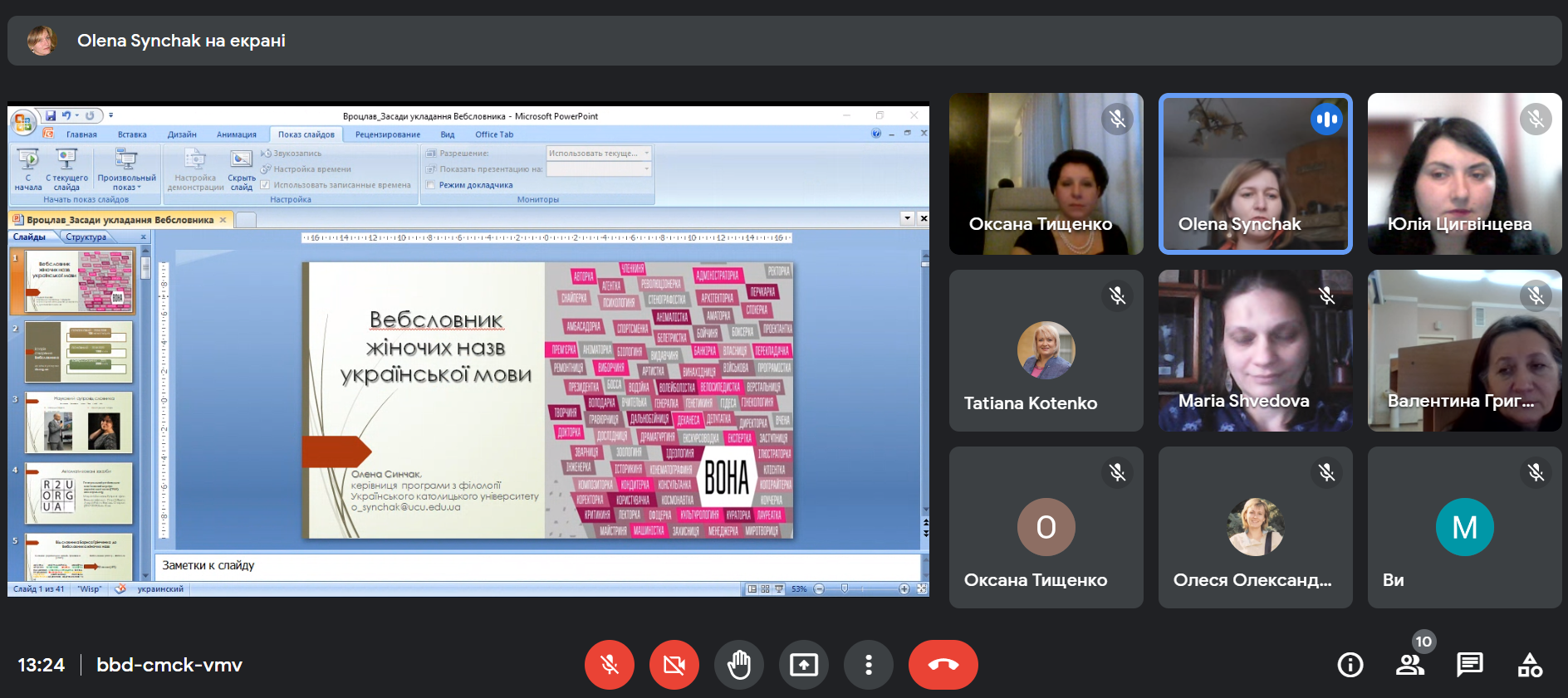The height and width of the screenshot is (698, 1568).
Task: Expand the Разрешение resolution dropdown
Action: coord(646,154)
